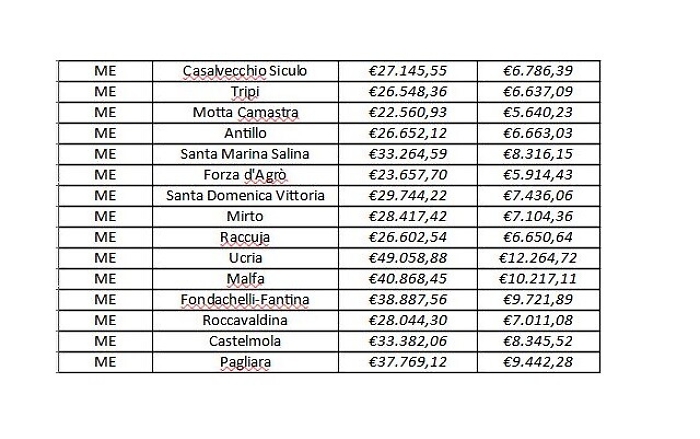Select the Tripi municipality cell

click(245, 92)
